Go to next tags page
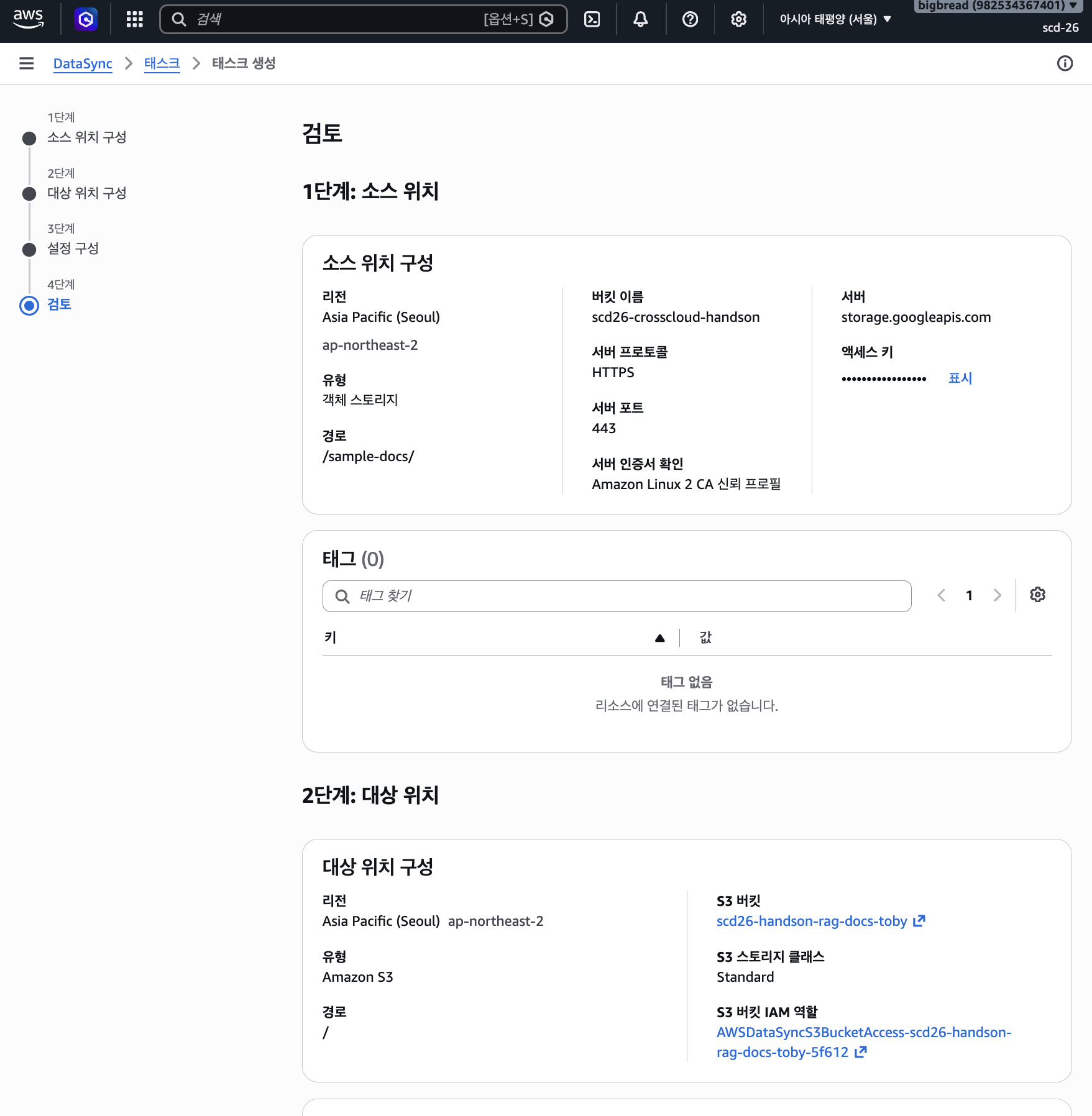Viewport: 1092px width, 1116px height. (x=997, y=595)
